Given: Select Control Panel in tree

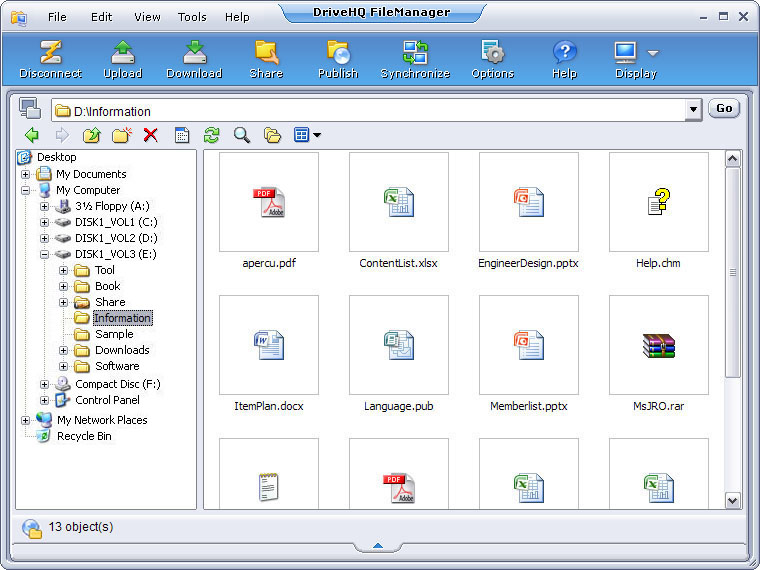Looking at the screenshot, I should tap(107, 400).
